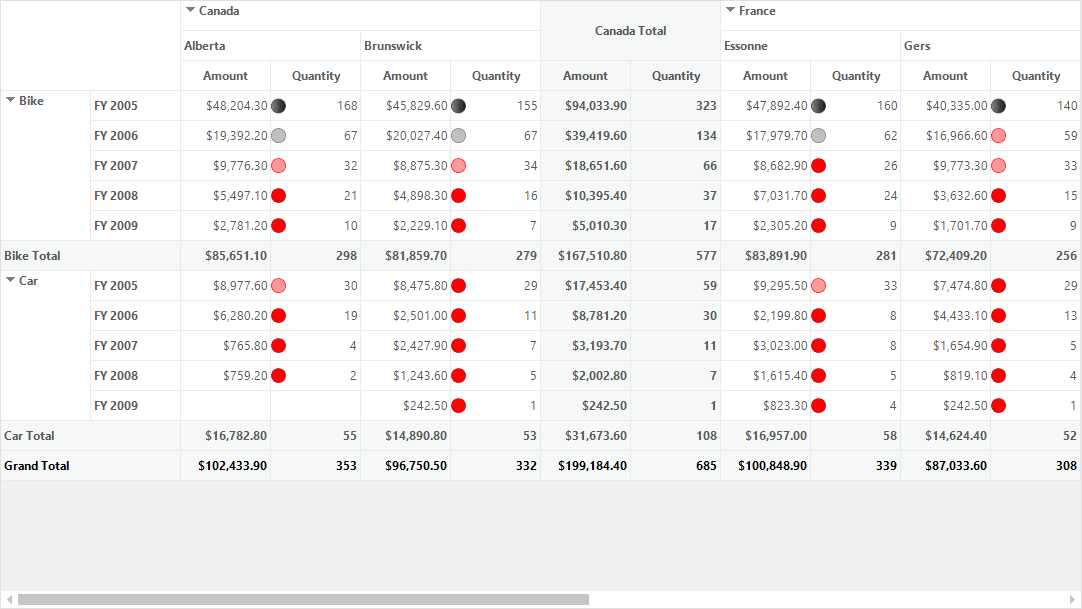The width and height of the screenshot is (1082, 609).
Task: Select Bike FY 2005 row header
Action: (x=135, y=106)
